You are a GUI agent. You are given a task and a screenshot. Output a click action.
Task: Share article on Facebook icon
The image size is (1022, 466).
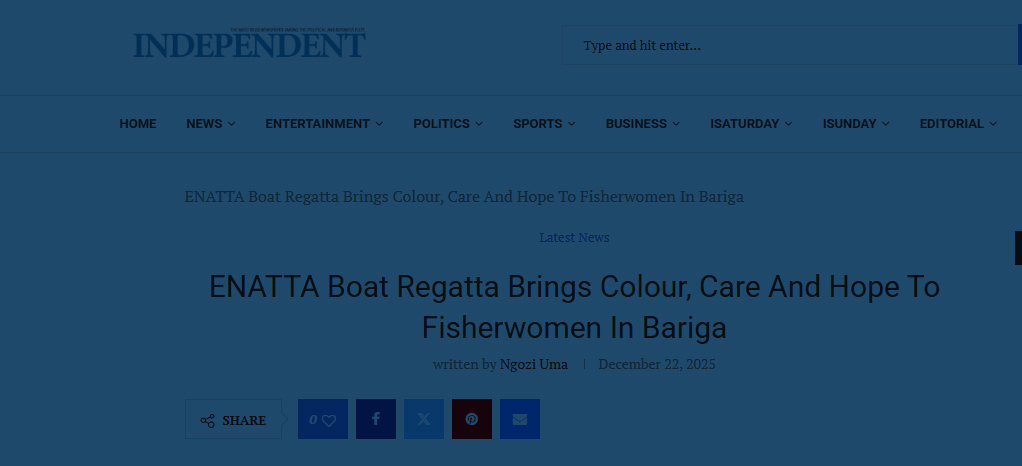coord(376,419)
